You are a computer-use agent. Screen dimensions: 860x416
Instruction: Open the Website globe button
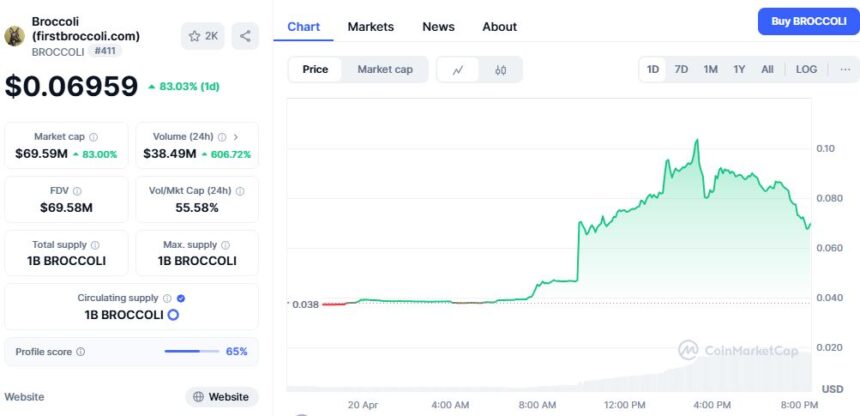pyautogui.click(x=222, y=397)
